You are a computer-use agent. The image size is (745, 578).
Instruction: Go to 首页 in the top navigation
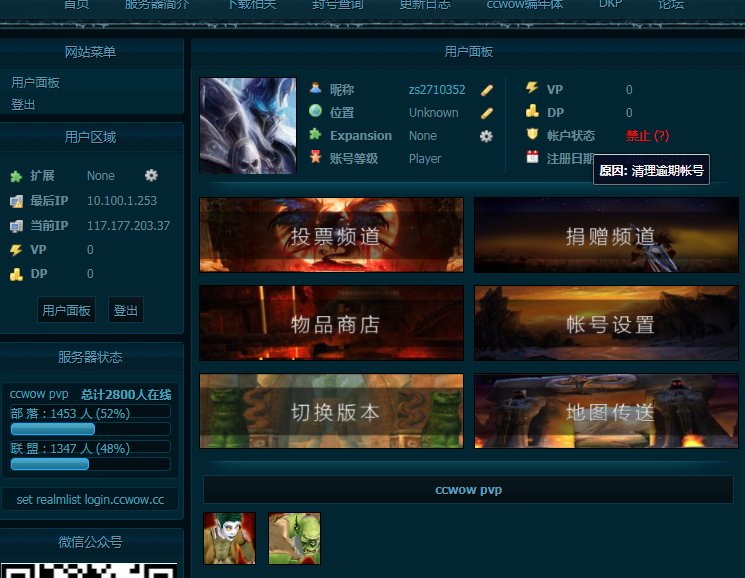pyautogui.click(x=76, y=5)
